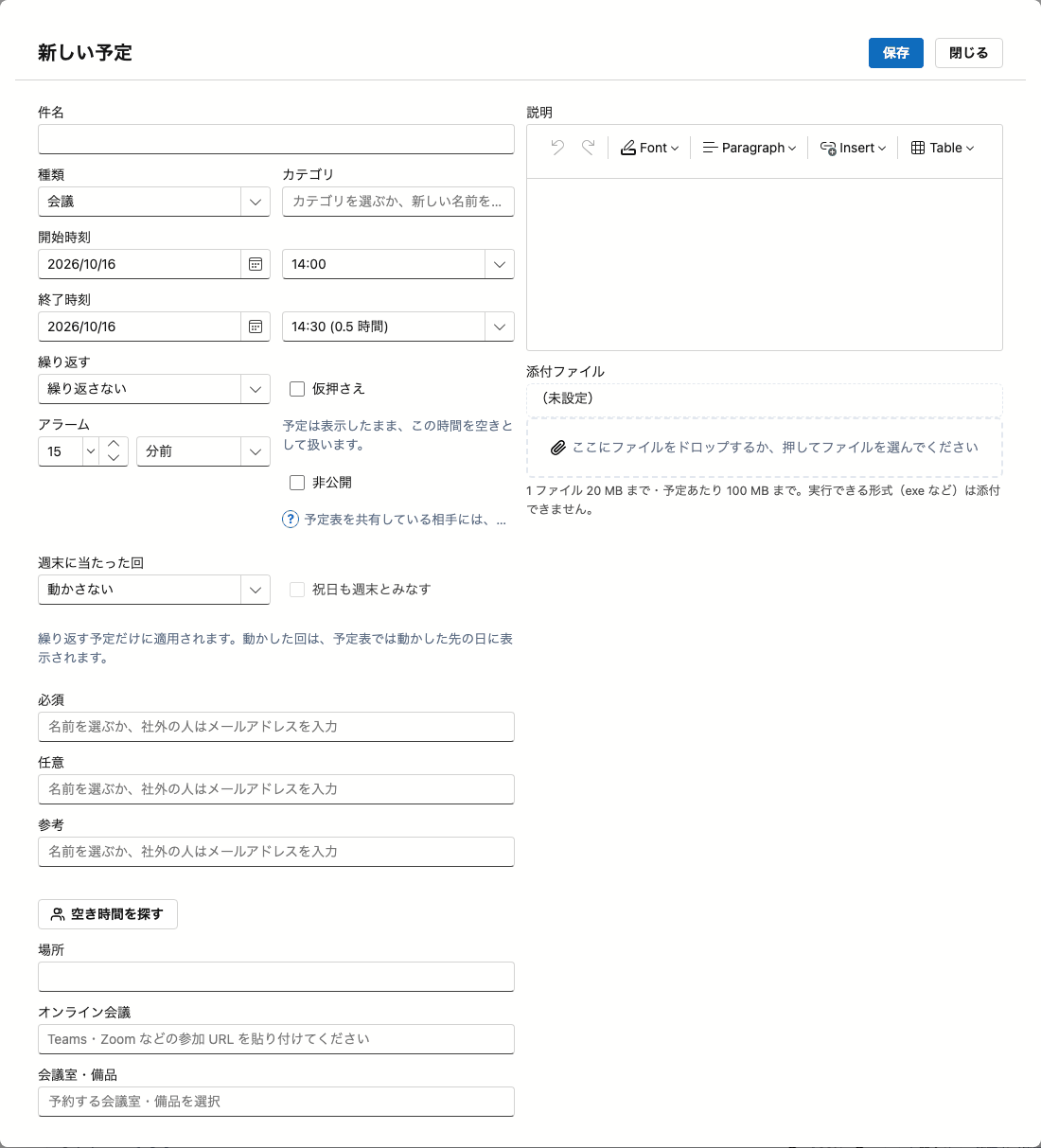Viewport: 1041px width, 1148px height.
Task: Click the help question-mark icon below 非公開
Action: [291, 520]
